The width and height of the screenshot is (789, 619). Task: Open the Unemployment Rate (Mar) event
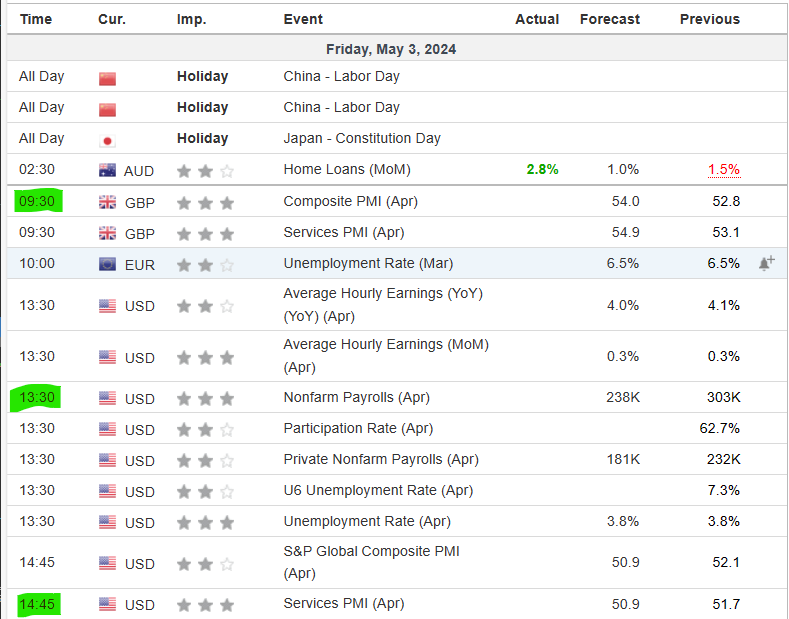point(368,263)
